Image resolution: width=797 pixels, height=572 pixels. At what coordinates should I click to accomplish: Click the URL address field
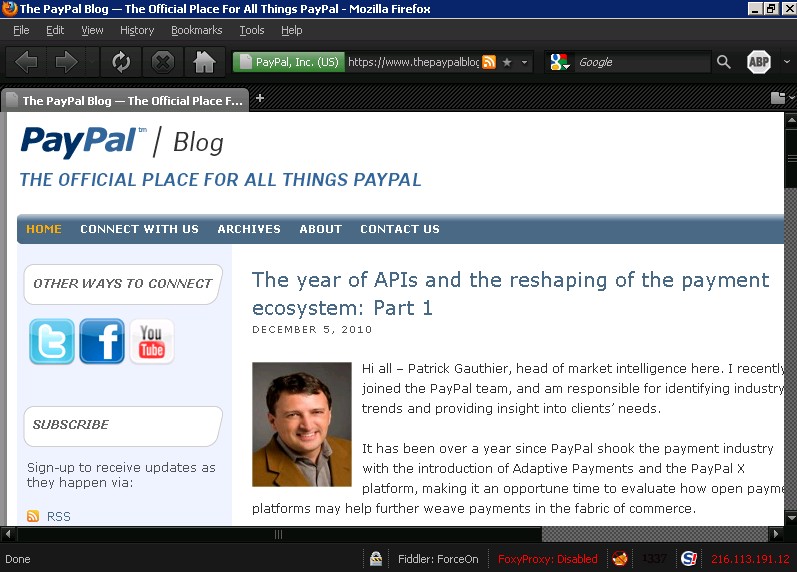[413, 62]
